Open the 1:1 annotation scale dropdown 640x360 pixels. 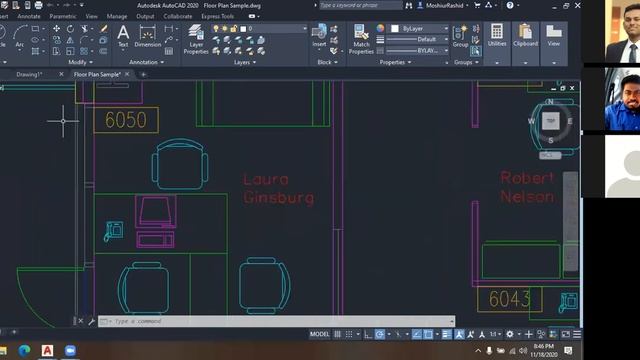click(x=495, y=334)
